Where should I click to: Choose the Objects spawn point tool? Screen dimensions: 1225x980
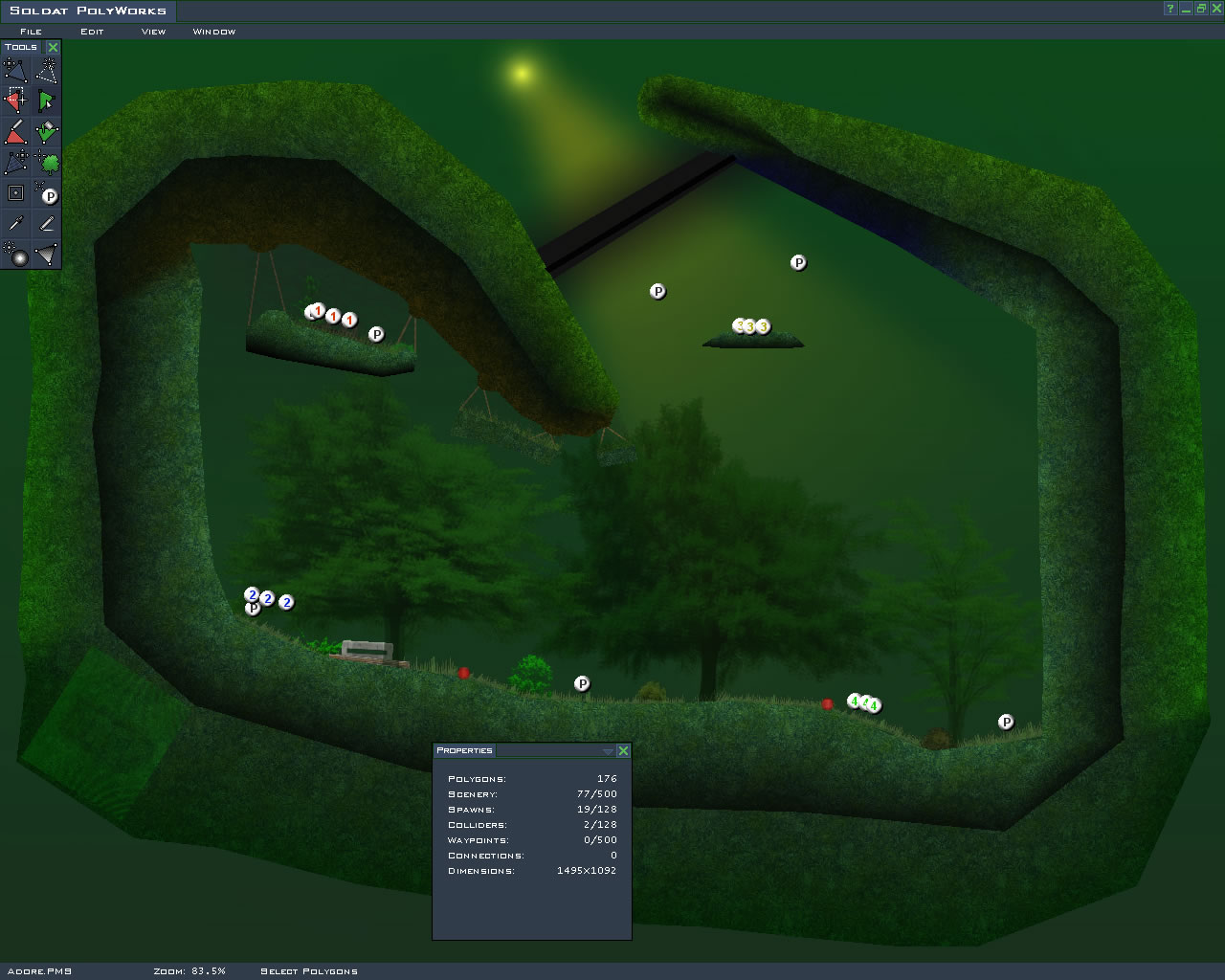coord(46,193)
